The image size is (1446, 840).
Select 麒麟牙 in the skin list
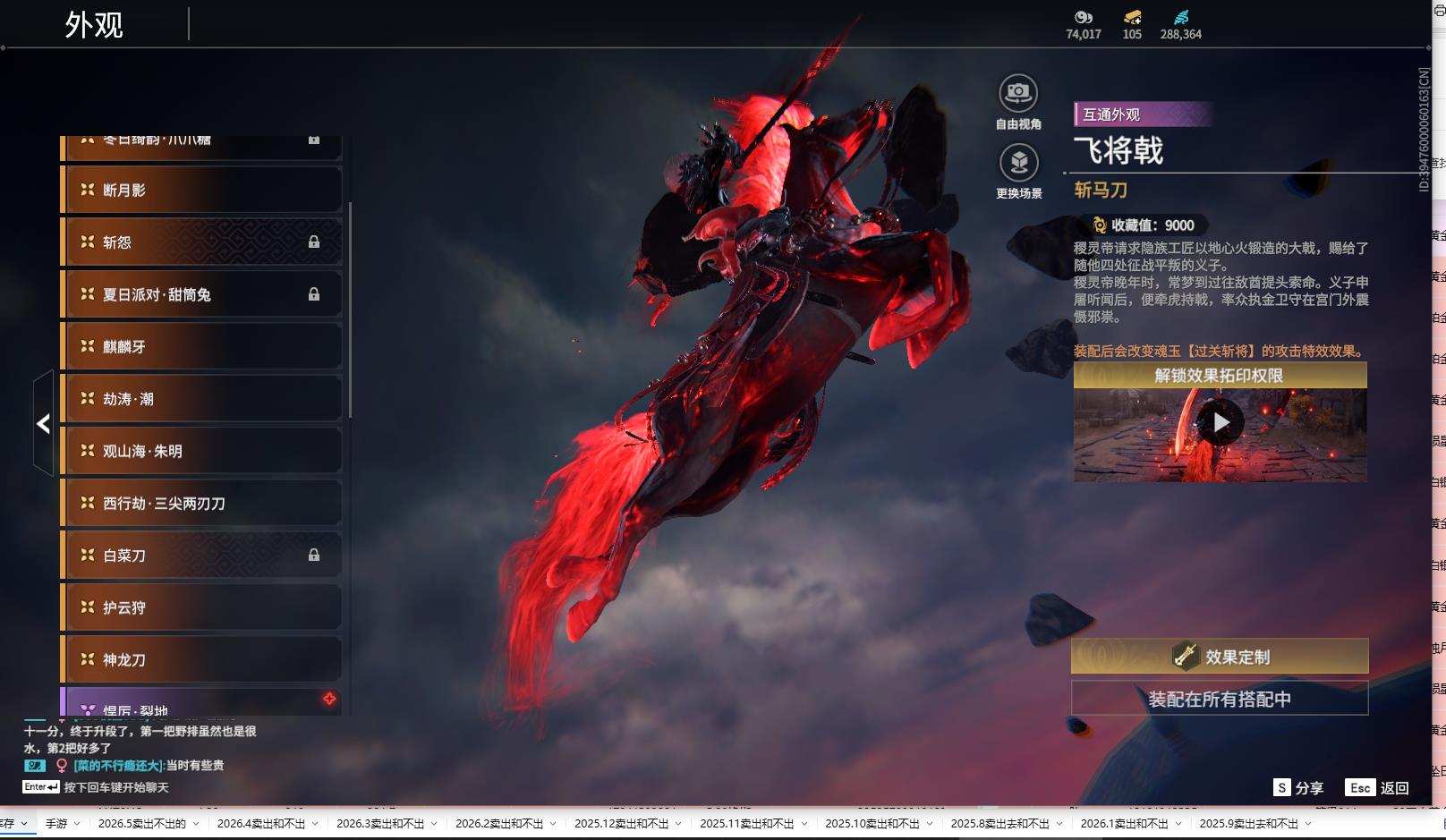click(201, 346)
